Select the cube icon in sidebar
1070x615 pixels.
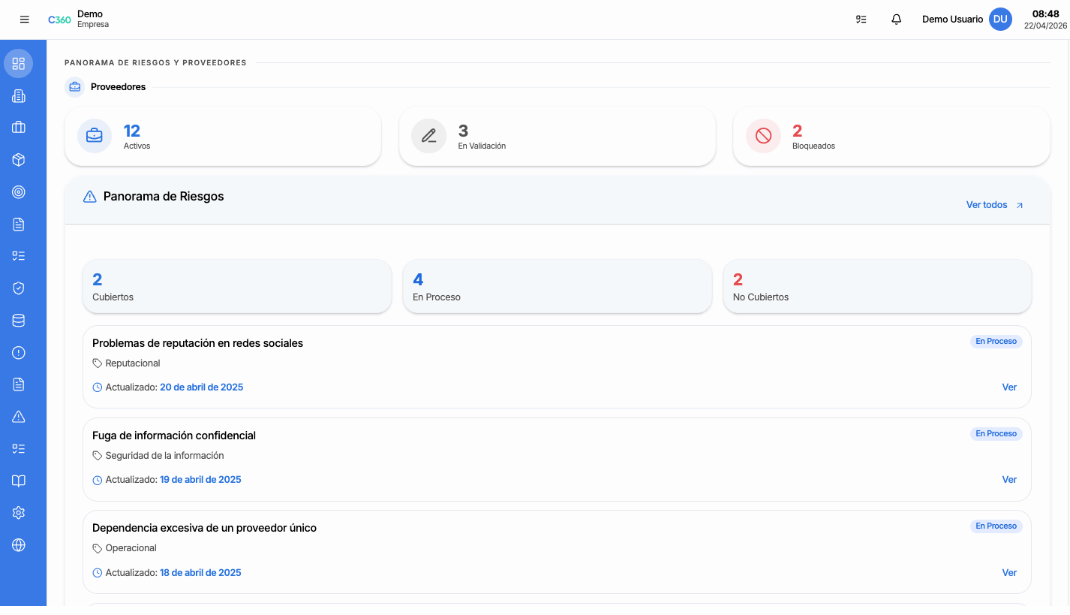[18, 160]
